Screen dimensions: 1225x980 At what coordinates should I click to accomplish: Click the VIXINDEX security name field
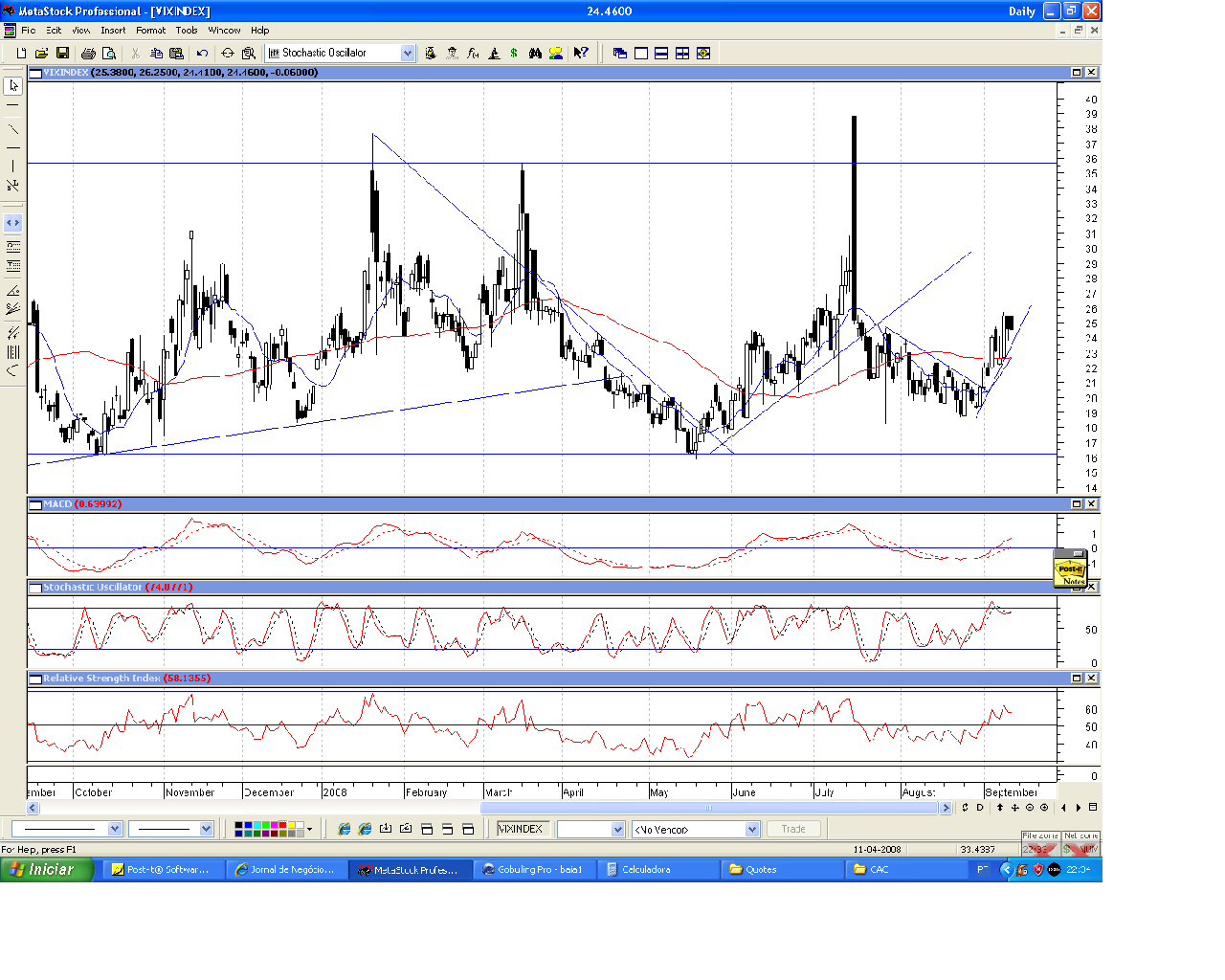tap(523, 830)
